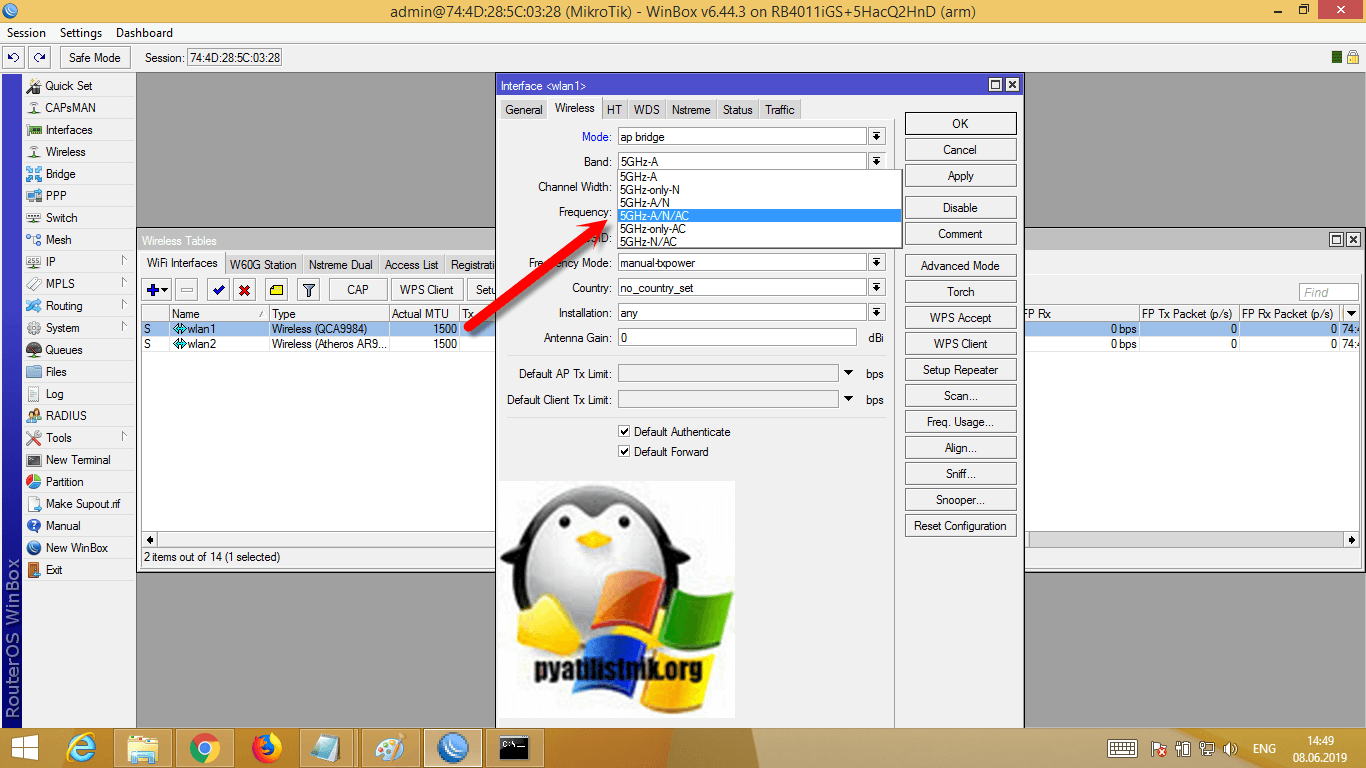Viewport: 1366px width, 768px height.
Task: Open the Settings menu
Action: click(x=81, y=33)
